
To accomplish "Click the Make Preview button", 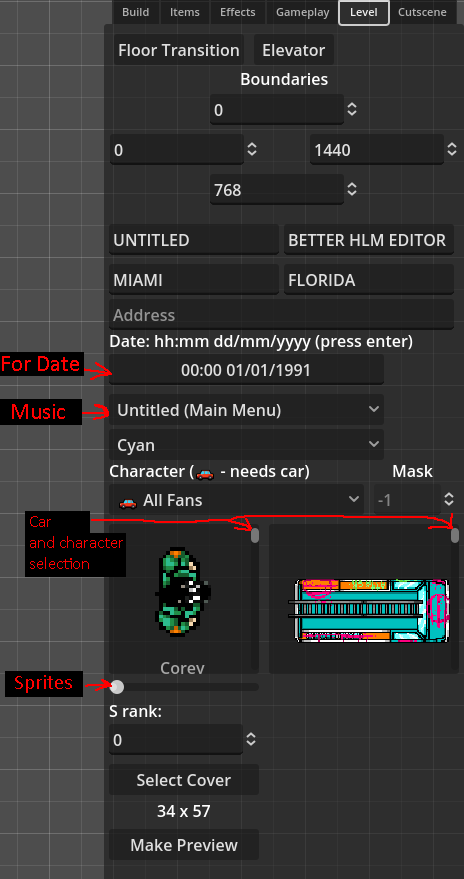I will (184, 845).
